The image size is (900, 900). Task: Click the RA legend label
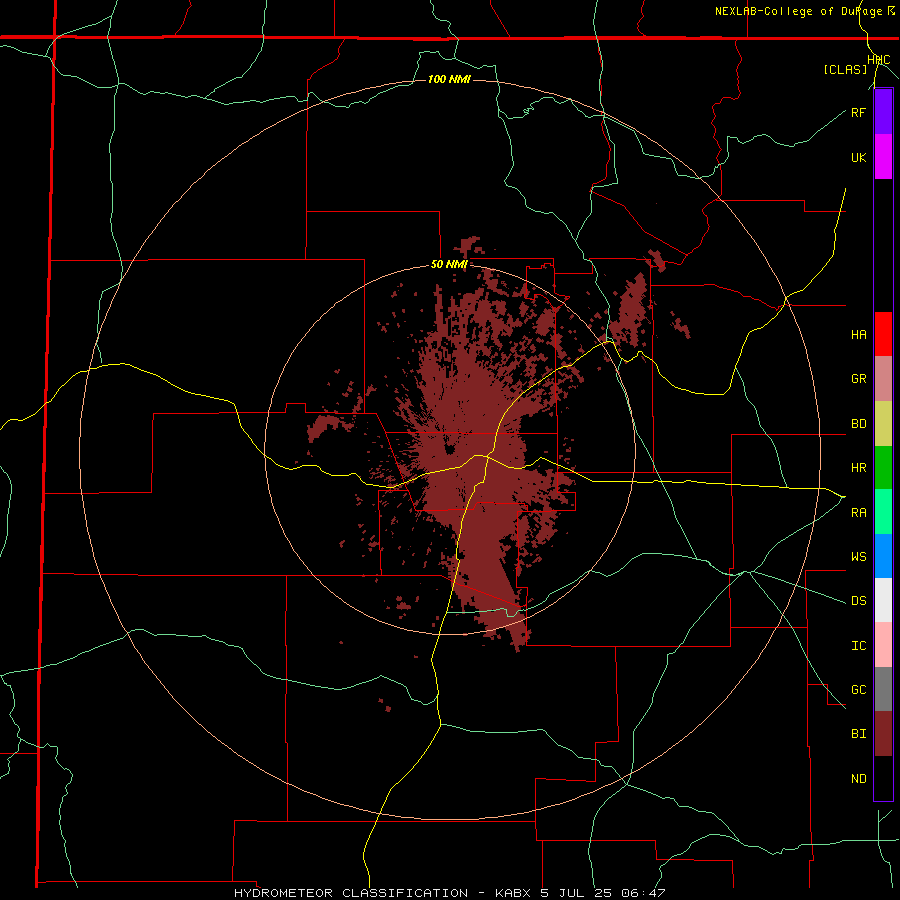(858, 513)
